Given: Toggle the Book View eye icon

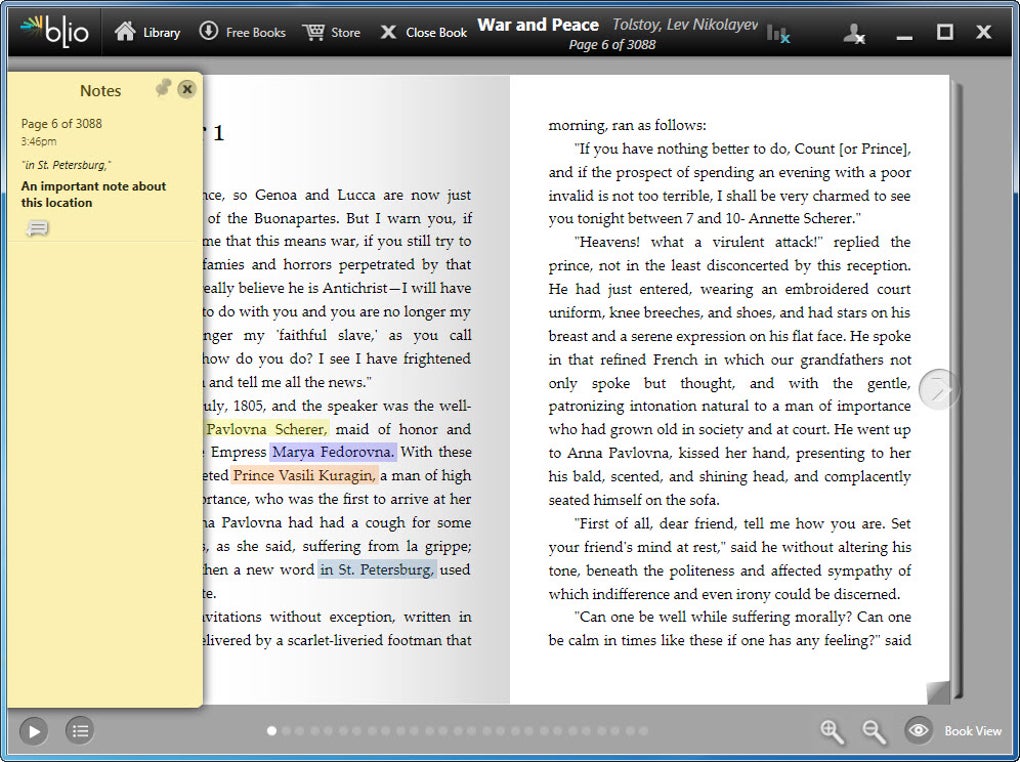Looking at the screenshot, I should pyautogui.click(x=919, y=730).
